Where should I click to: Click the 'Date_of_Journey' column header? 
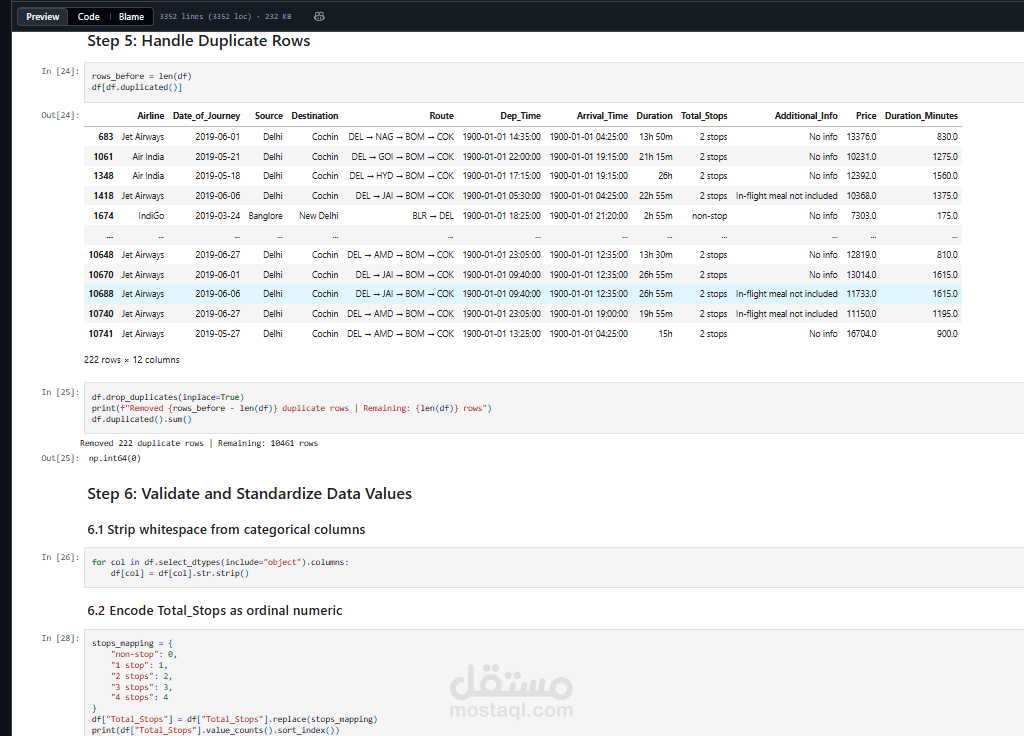[x=206, y=116]
